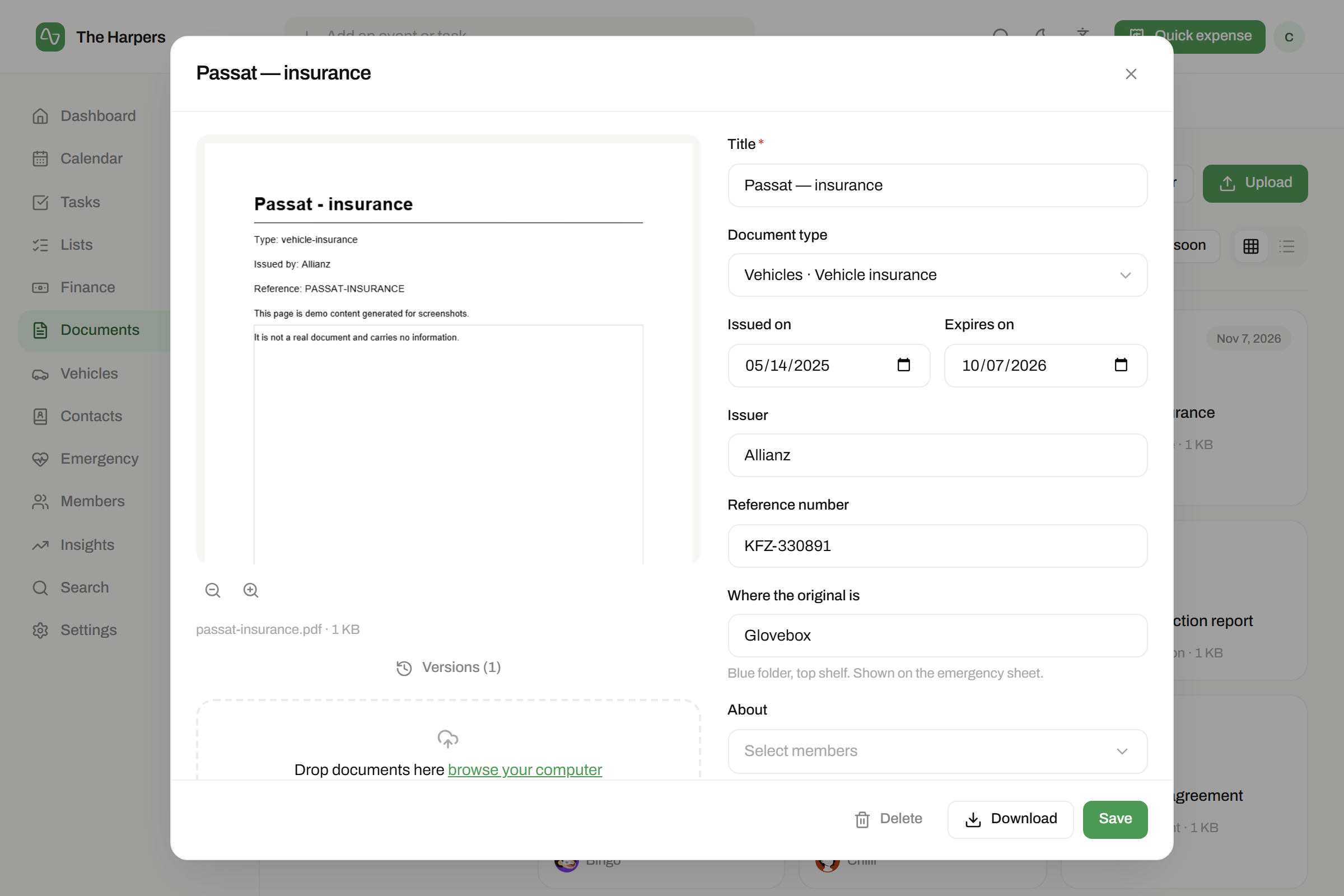Click the Issued on date 05/14/2025
This screenshot has height=896, width=1344.
coord(787,366)
